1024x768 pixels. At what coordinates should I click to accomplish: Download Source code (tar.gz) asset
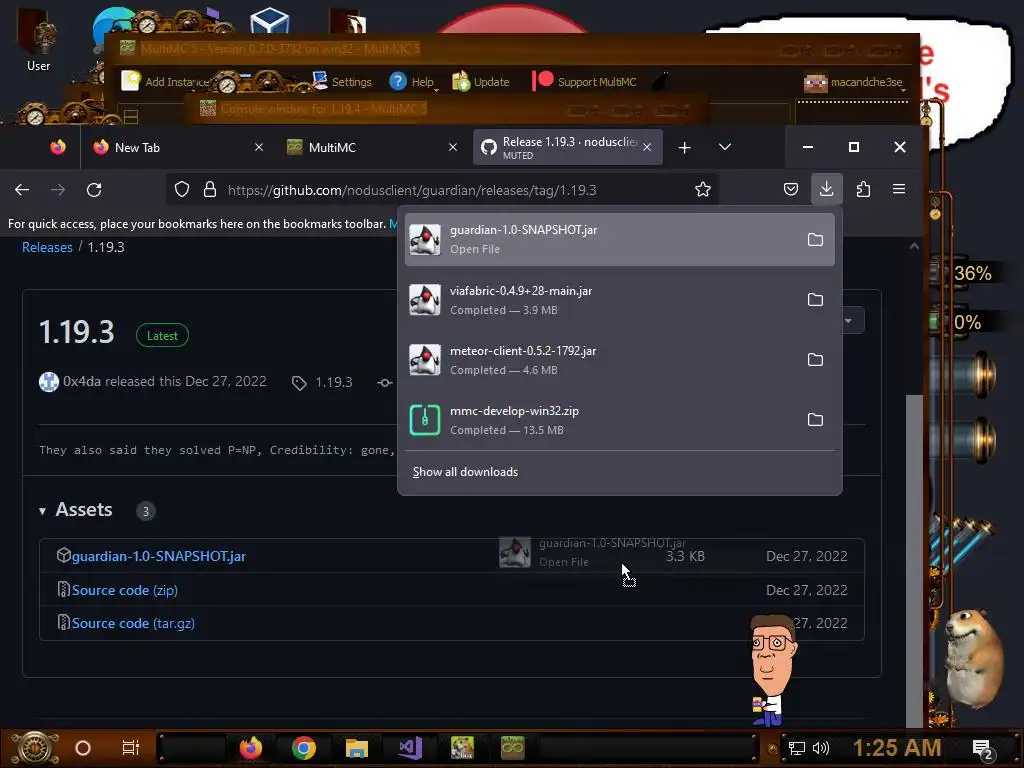pos(133,624)
